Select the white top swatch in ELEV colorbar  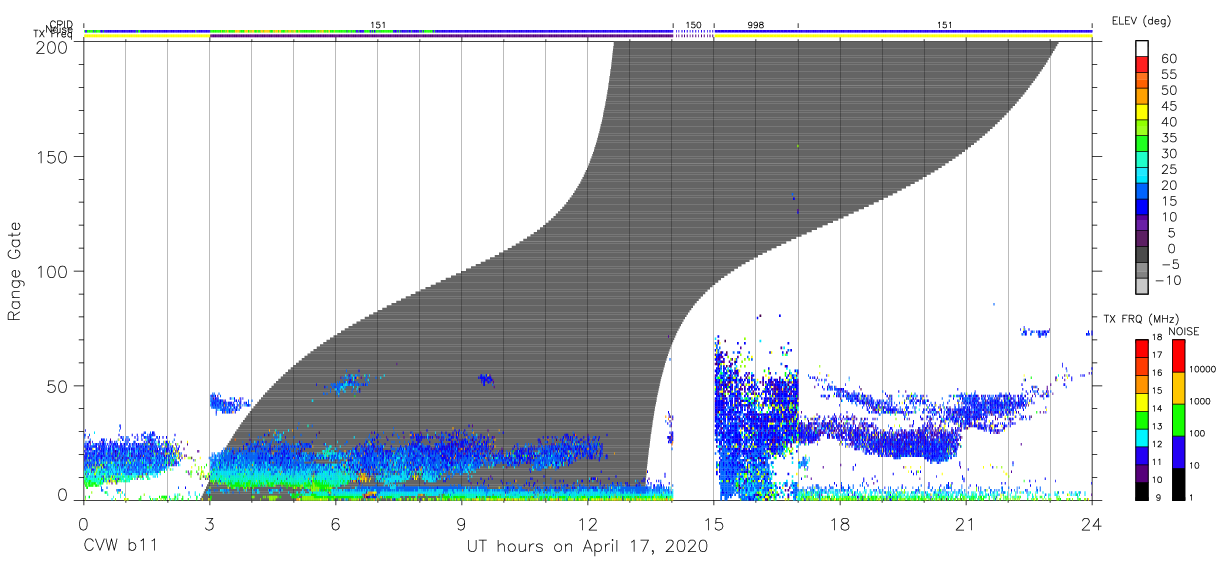pyautogui.click(x=1143, y=50)
